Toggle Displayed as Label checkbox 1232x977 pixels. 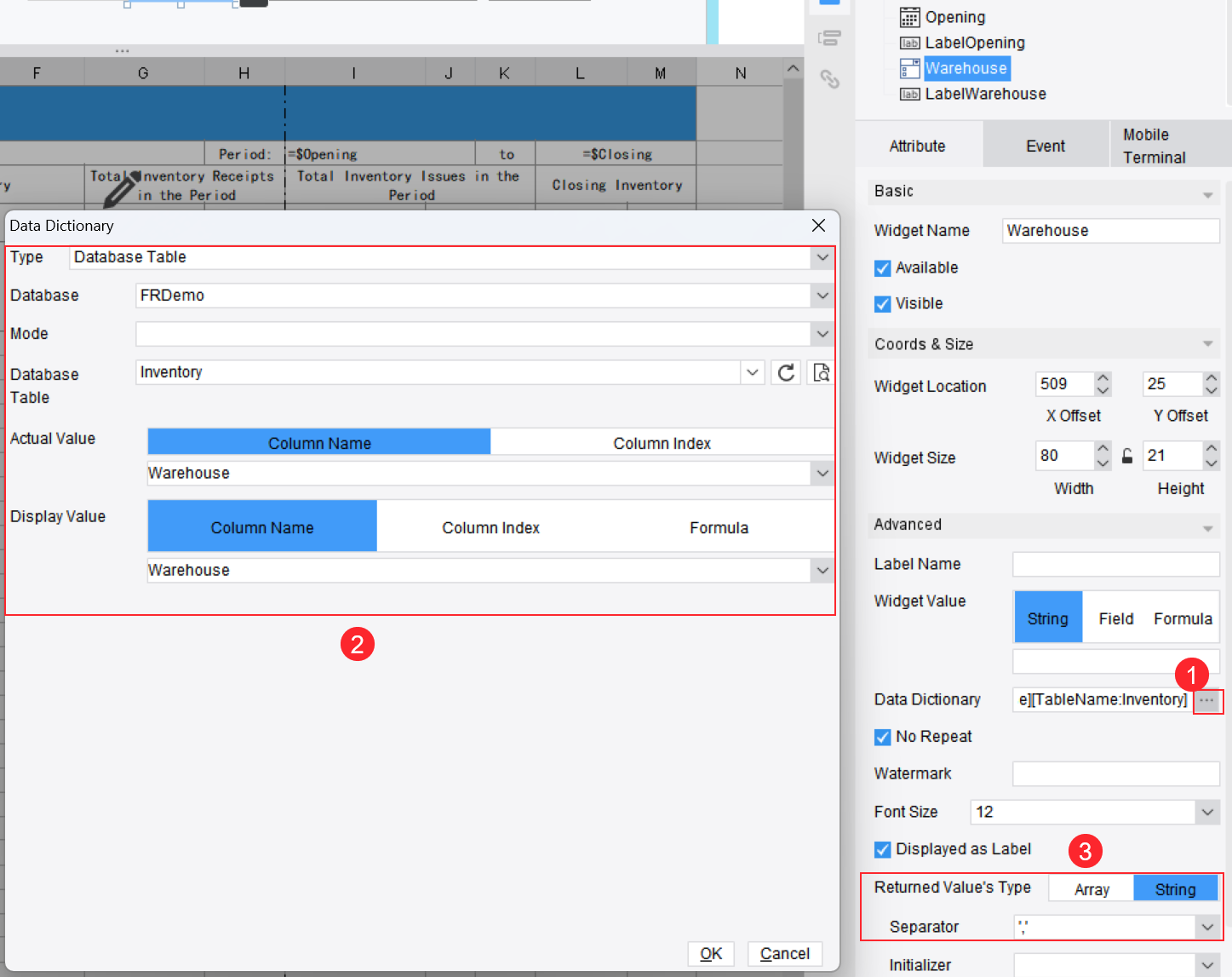pos(883,850)
